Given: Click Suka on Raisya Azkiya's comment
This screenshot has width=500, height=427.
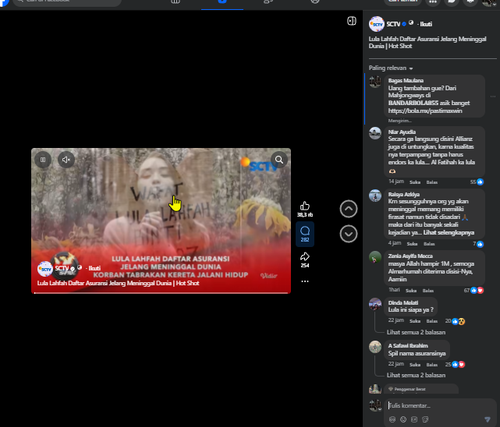Looking at the screenshot, I should [x=412, y=244].
